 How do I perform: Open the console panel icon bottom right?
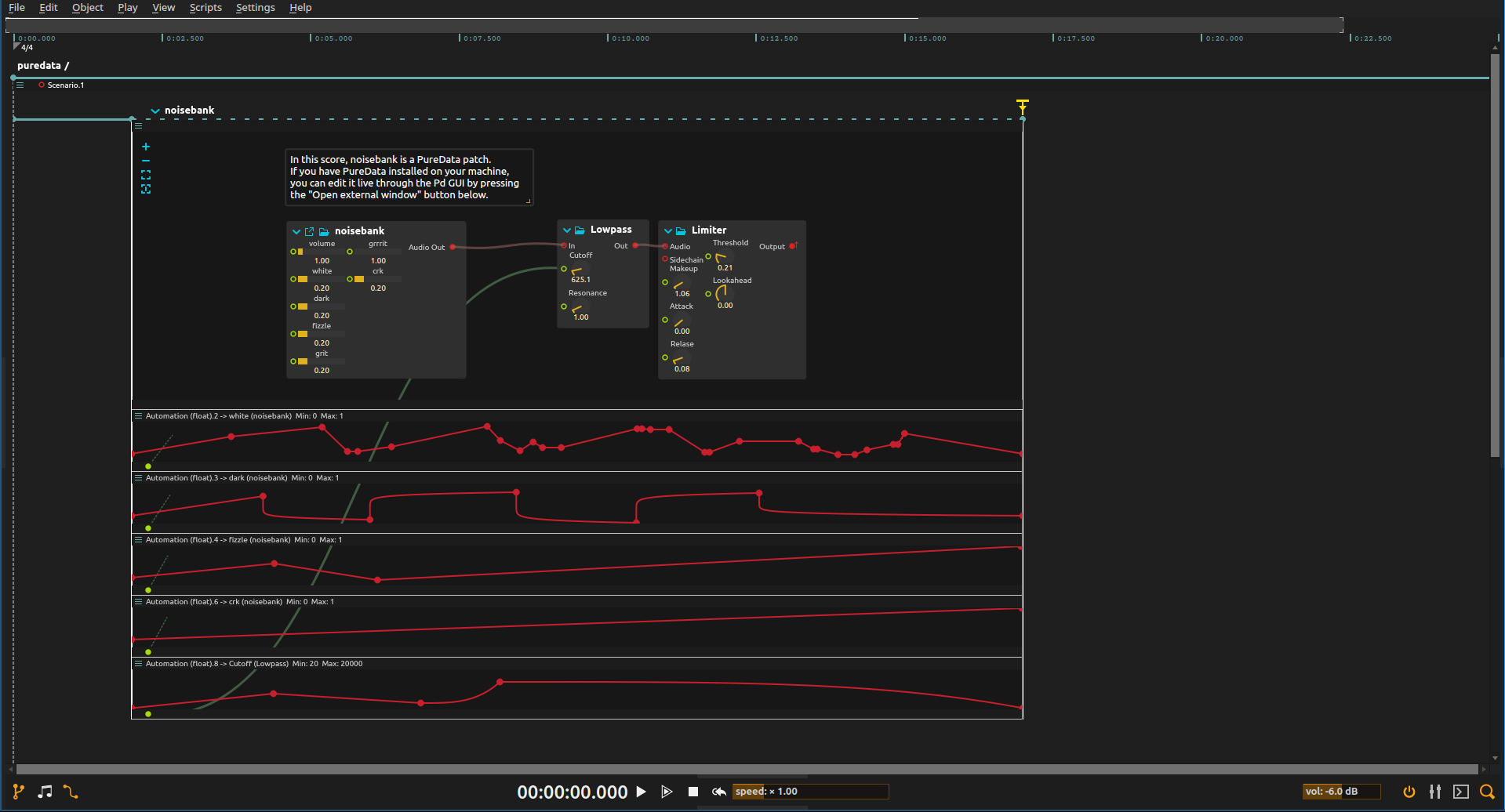(x=1462, y=792)
